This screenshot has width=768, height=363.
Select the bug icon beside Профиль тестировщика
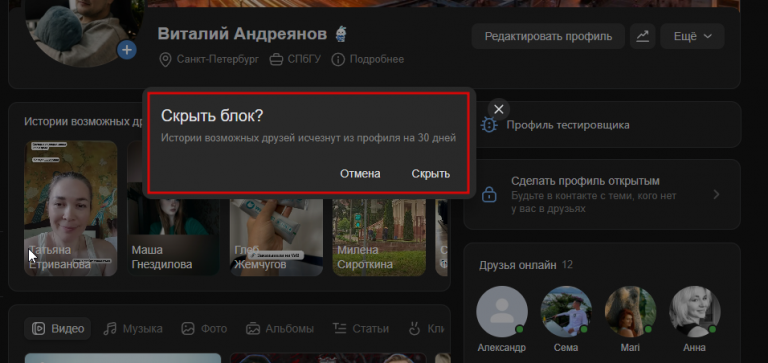coord(488,125)
